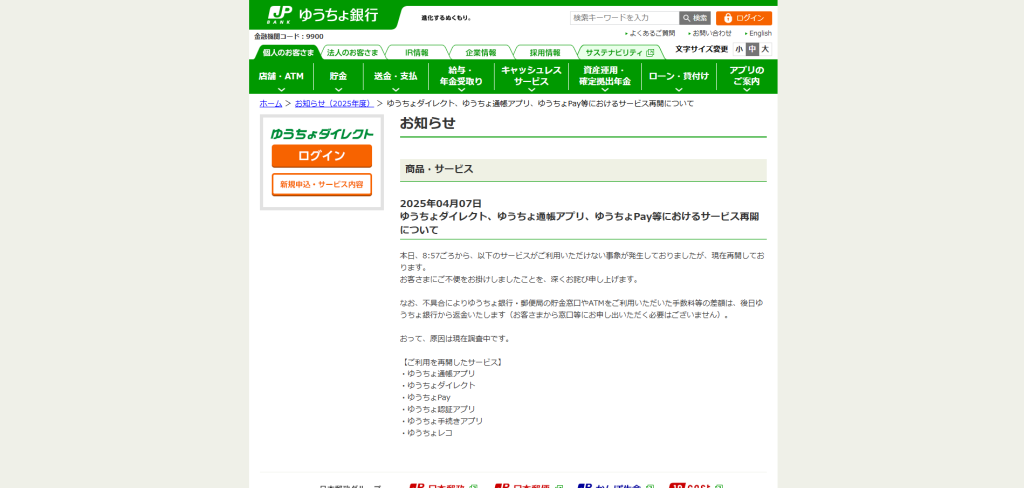1024x488 pixels.
Task: Open the サステナビリティ external link tab
Action: coord(619,52)
